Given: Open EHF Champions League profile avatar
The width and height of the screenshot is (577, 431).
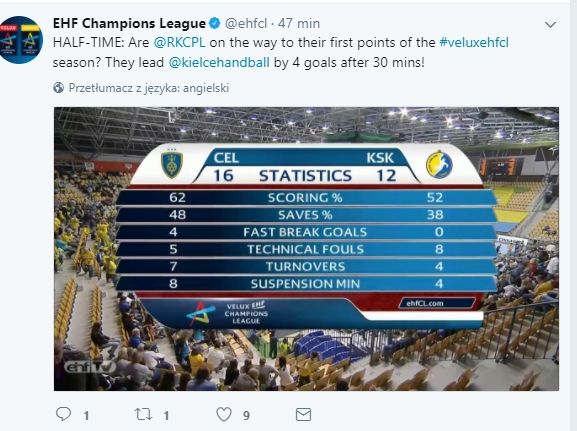Looking at the screenshot, I should point(21,40).
